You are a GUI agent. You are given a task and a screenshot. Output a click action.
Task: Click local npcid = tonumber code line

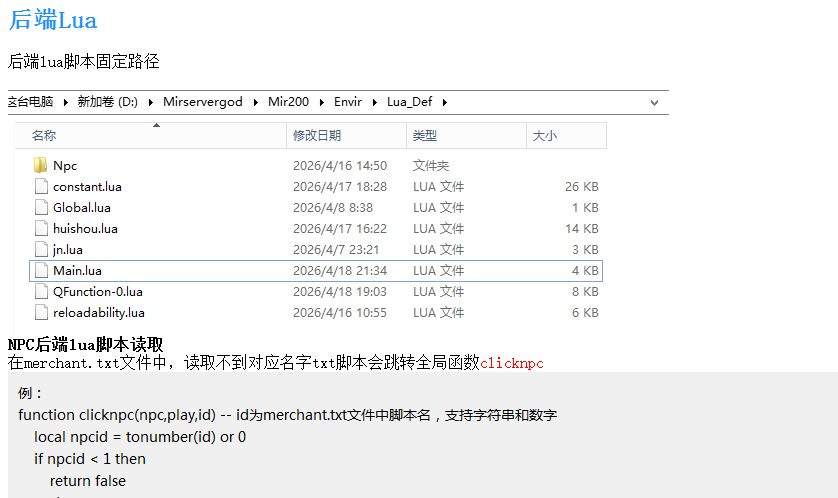[140, 437]
